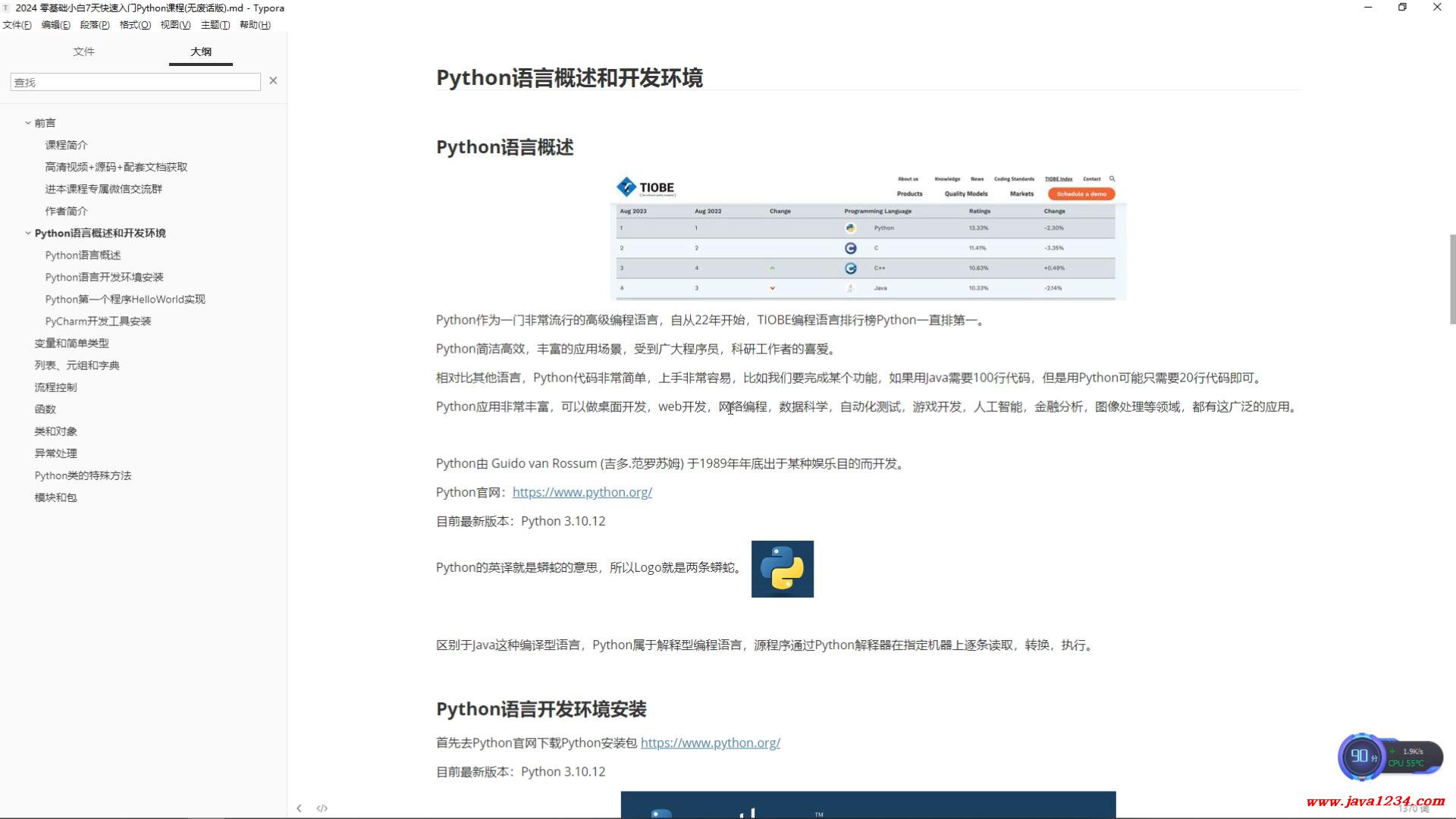The width and height of the screenshot is (1456, 819).
Task: Click the TIOBE ranking table image
Action: (868, 237)
